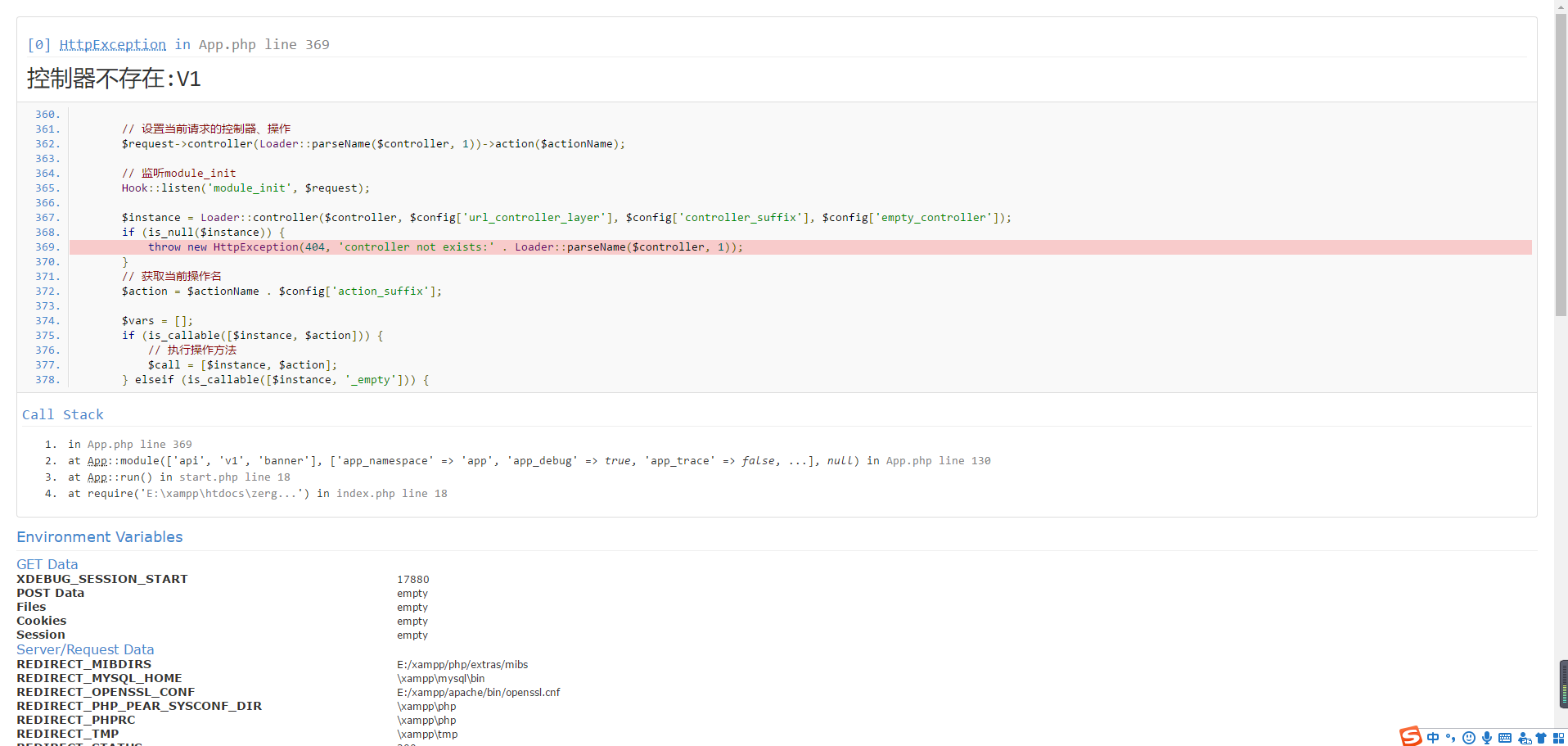The image size is (1568, 746).
Task: Click the error title 控制器不存在:V1
Action: (x=114, y=79)
